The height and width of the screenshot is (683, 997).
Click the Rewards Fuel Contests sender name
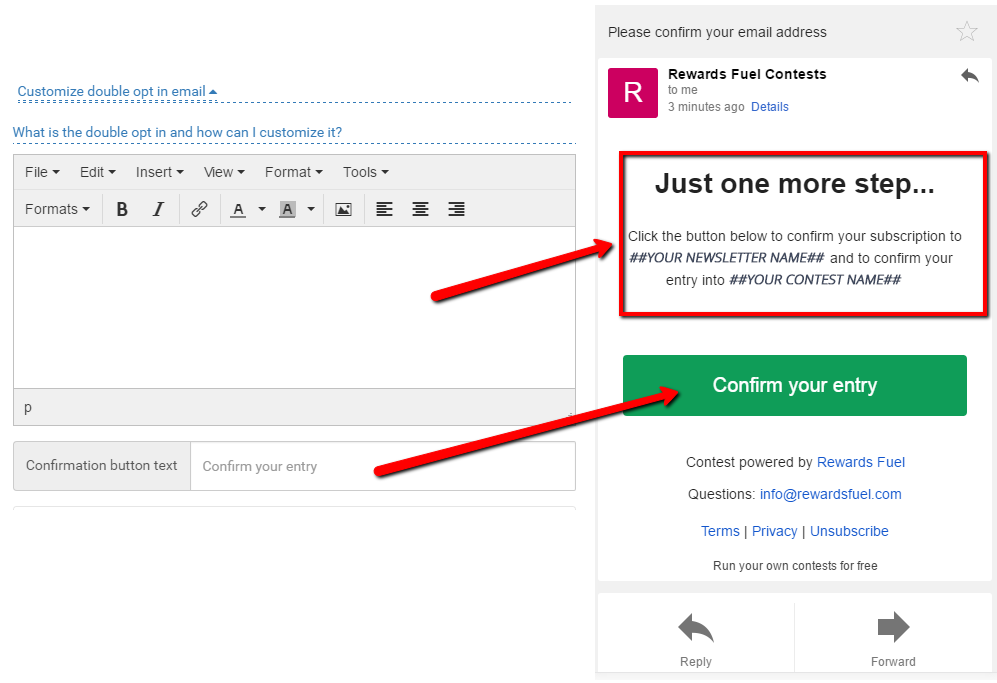(747, 74)
